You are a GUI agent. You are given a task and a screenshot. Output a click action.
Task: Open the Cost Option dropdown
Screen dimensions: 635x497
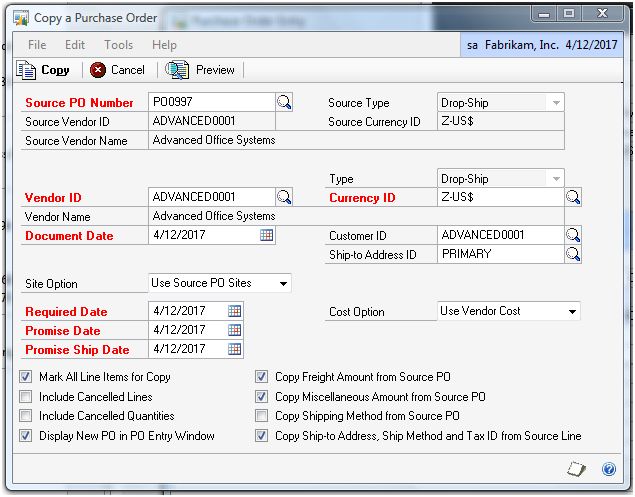(572, 311)
